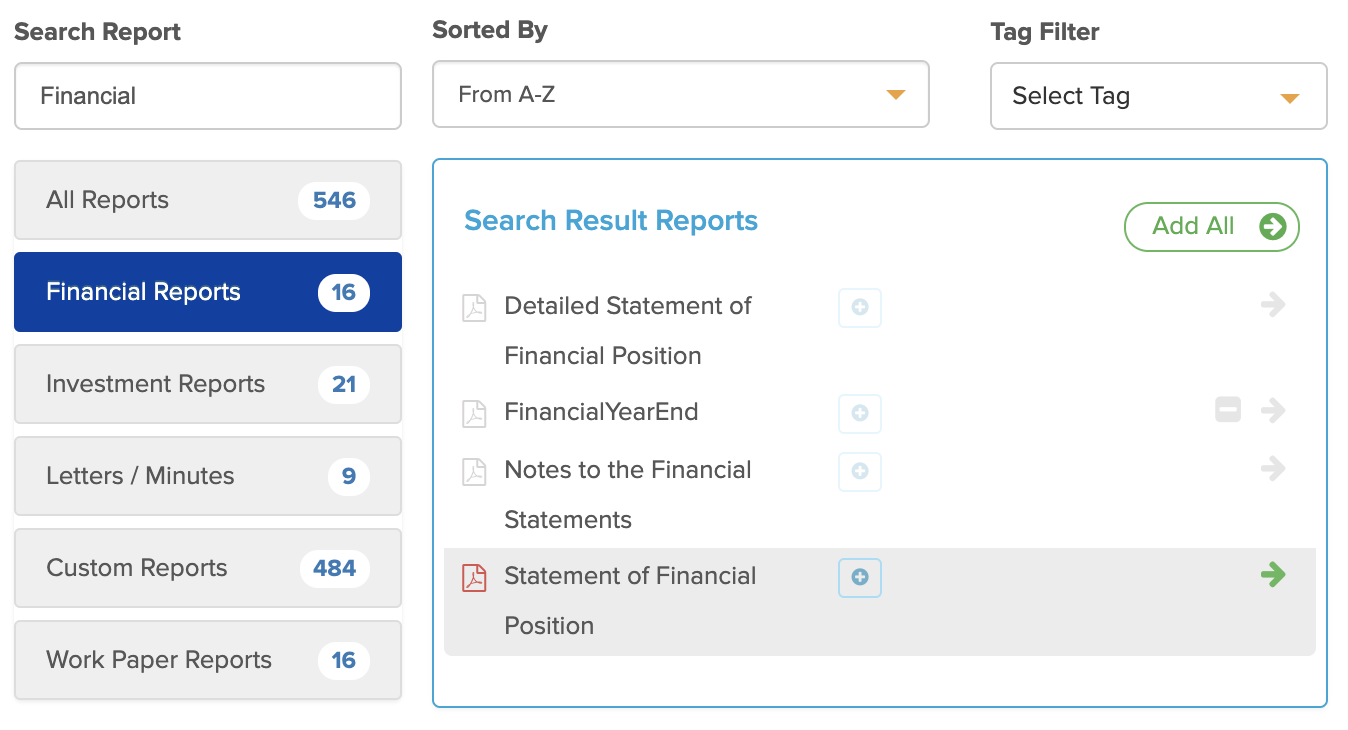Open the Work Paper Reports category
The image size is (1348, 730).
coord(208,660)
